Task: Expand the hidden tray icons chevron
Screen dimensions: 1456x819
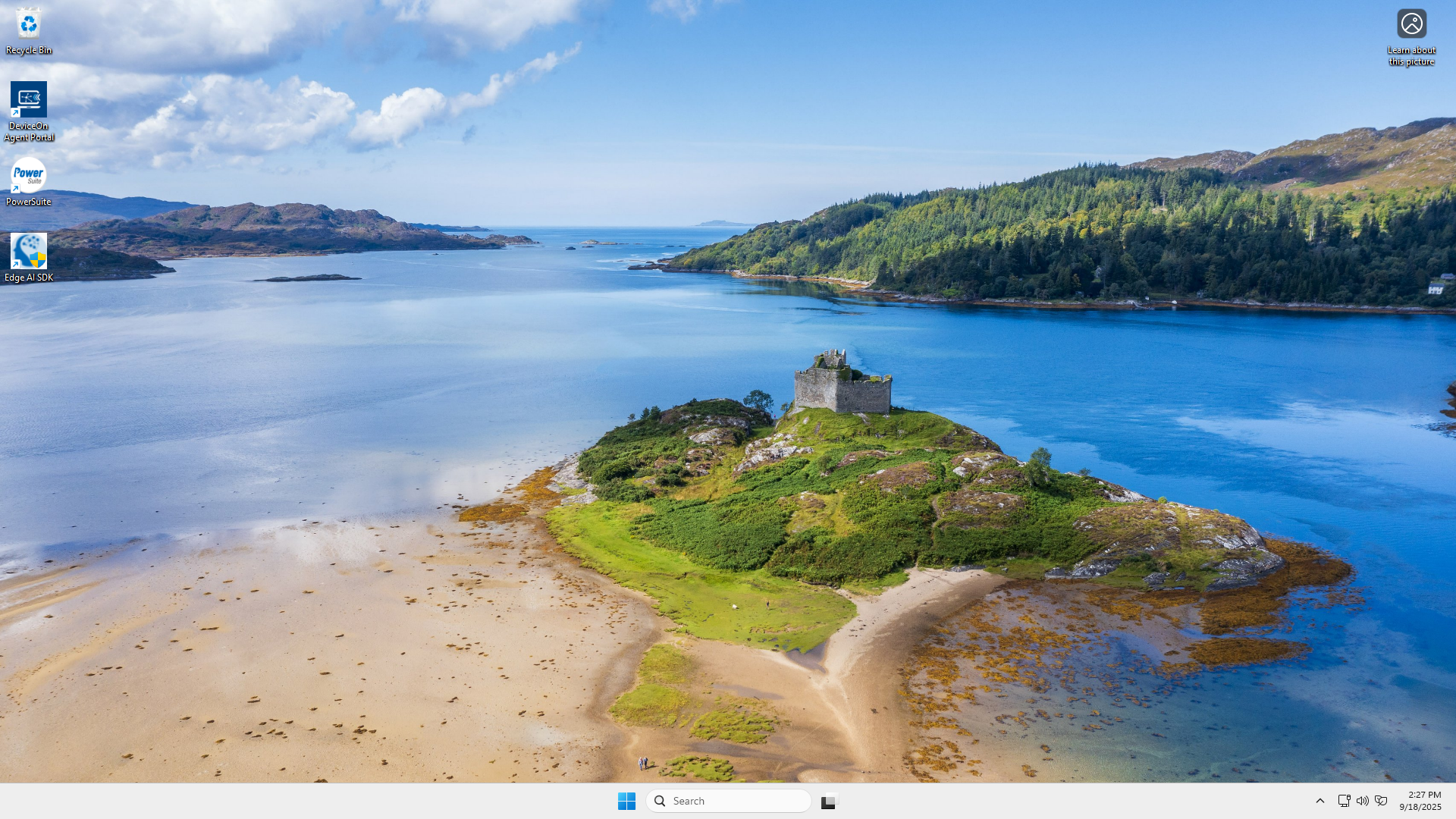Action: [1319, 801]
